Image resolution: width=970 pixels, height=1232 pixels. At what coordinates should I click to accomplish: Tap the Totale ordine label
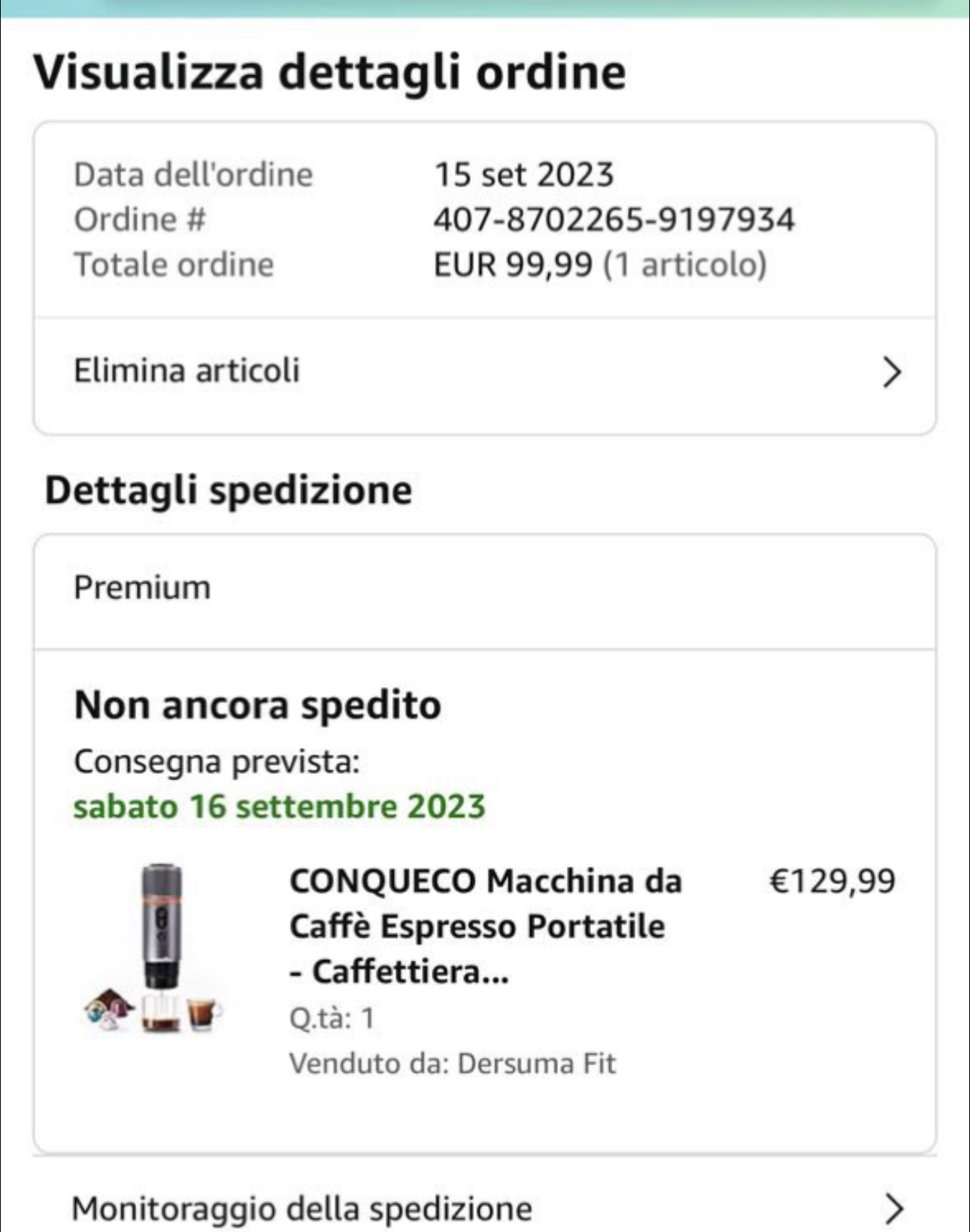174,265
